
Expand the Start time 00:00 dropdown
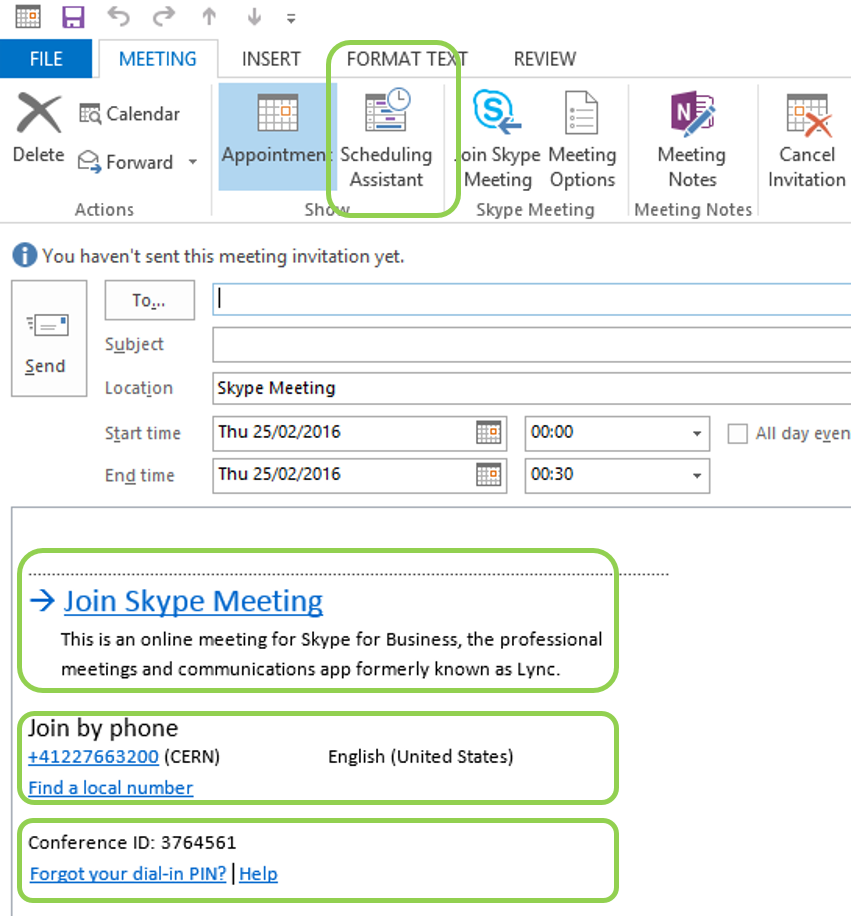(697, 433)
